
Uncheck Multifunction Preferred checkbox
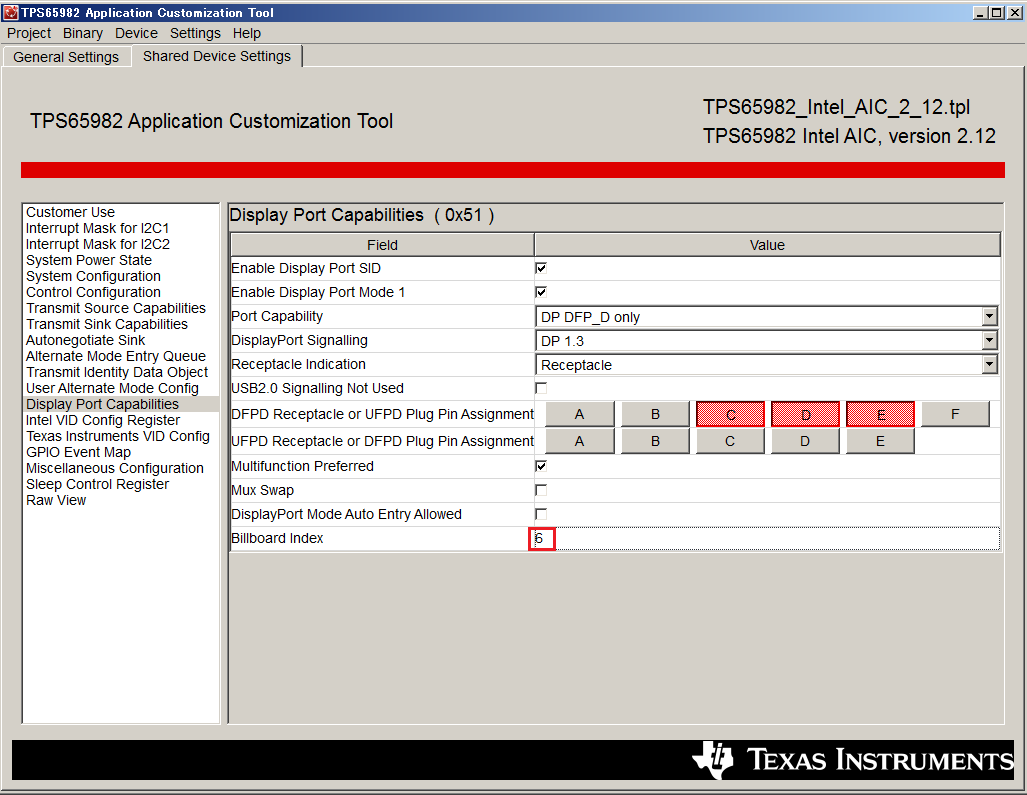click(x=541, y=466)
